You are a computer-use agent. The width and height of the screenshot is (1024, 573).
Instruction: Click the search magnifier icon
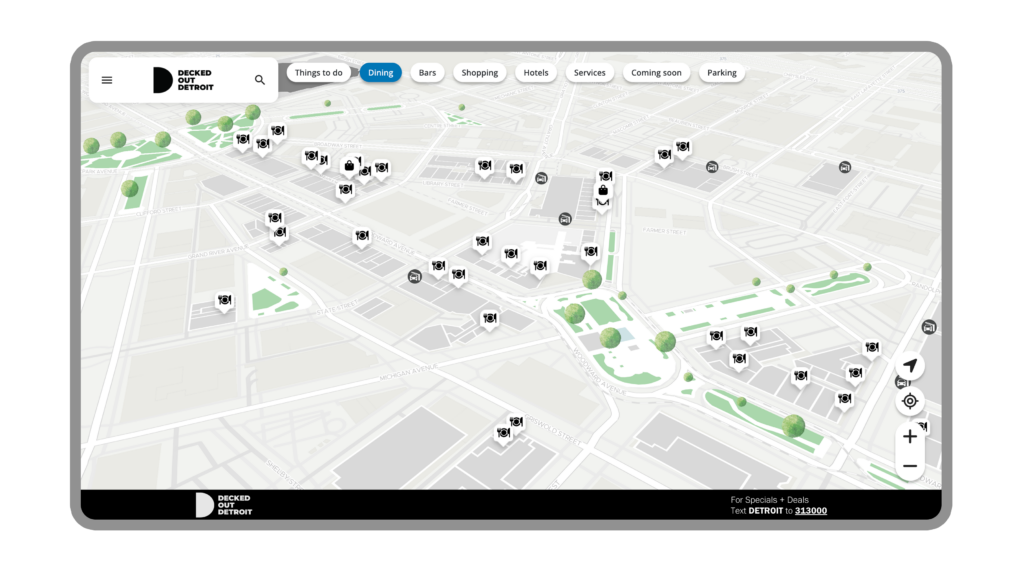(260, 80)
